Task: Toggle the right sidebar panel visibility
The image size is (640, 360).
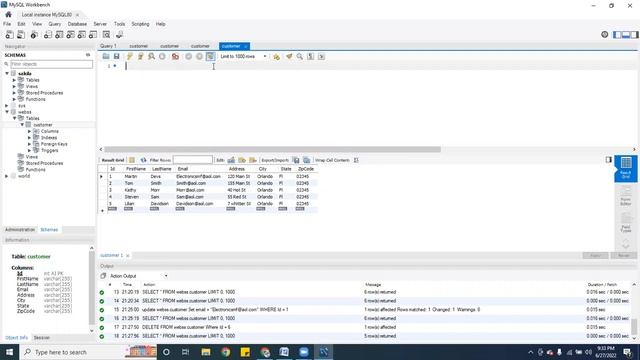Action: click(x=635, y=35)
